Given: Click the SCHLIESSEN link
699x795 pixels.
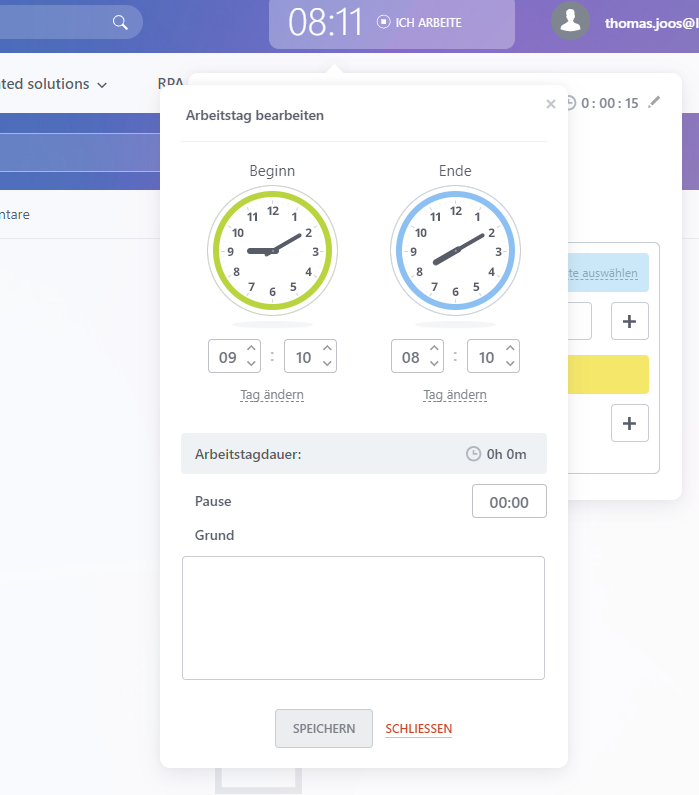Looking at the screenshot, I should click(419, 729).
